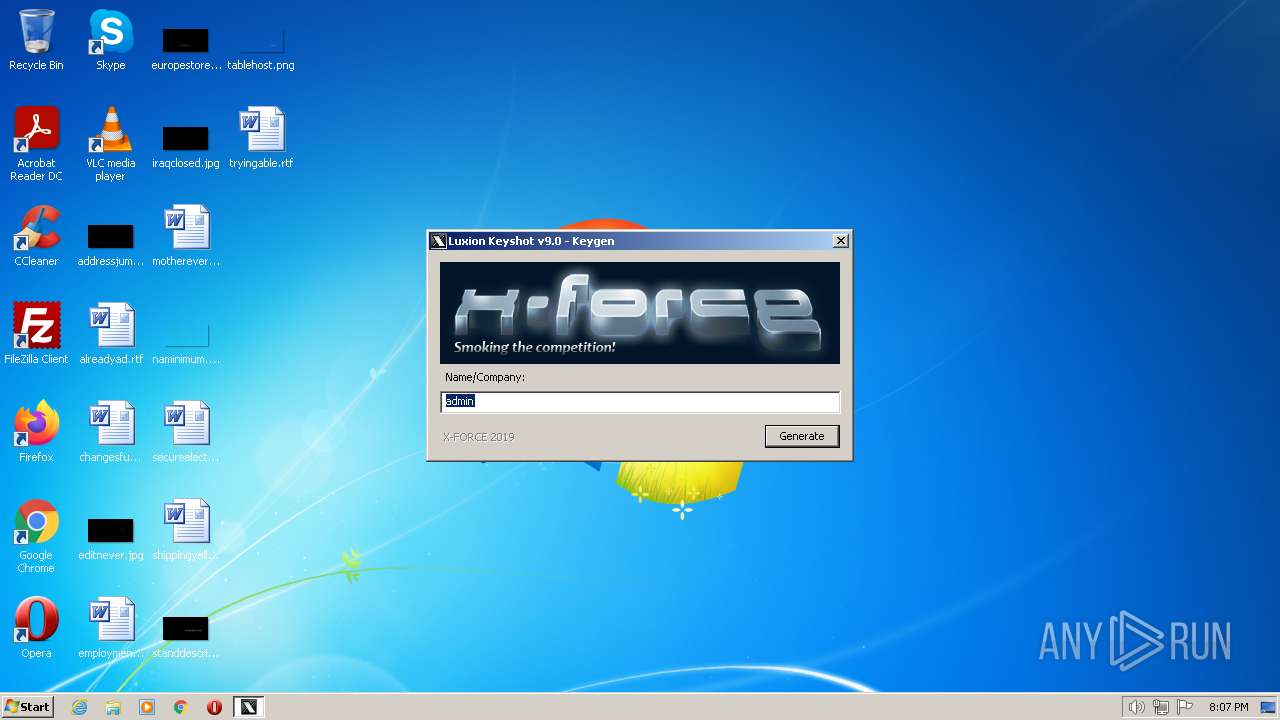Select the tryingable.rtf document icon
The width and height of the screenshot is (1280, 720).
coord(261,138)
